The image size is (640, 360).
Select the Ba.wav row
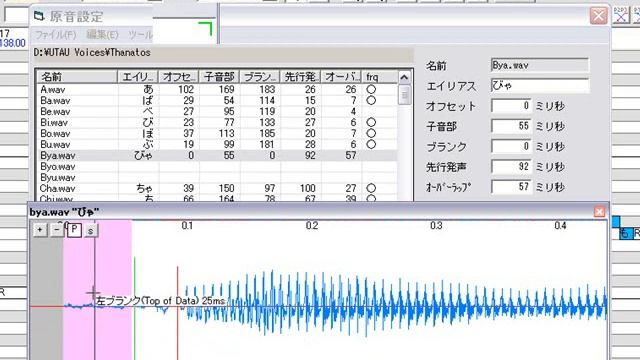pos(217,100)
